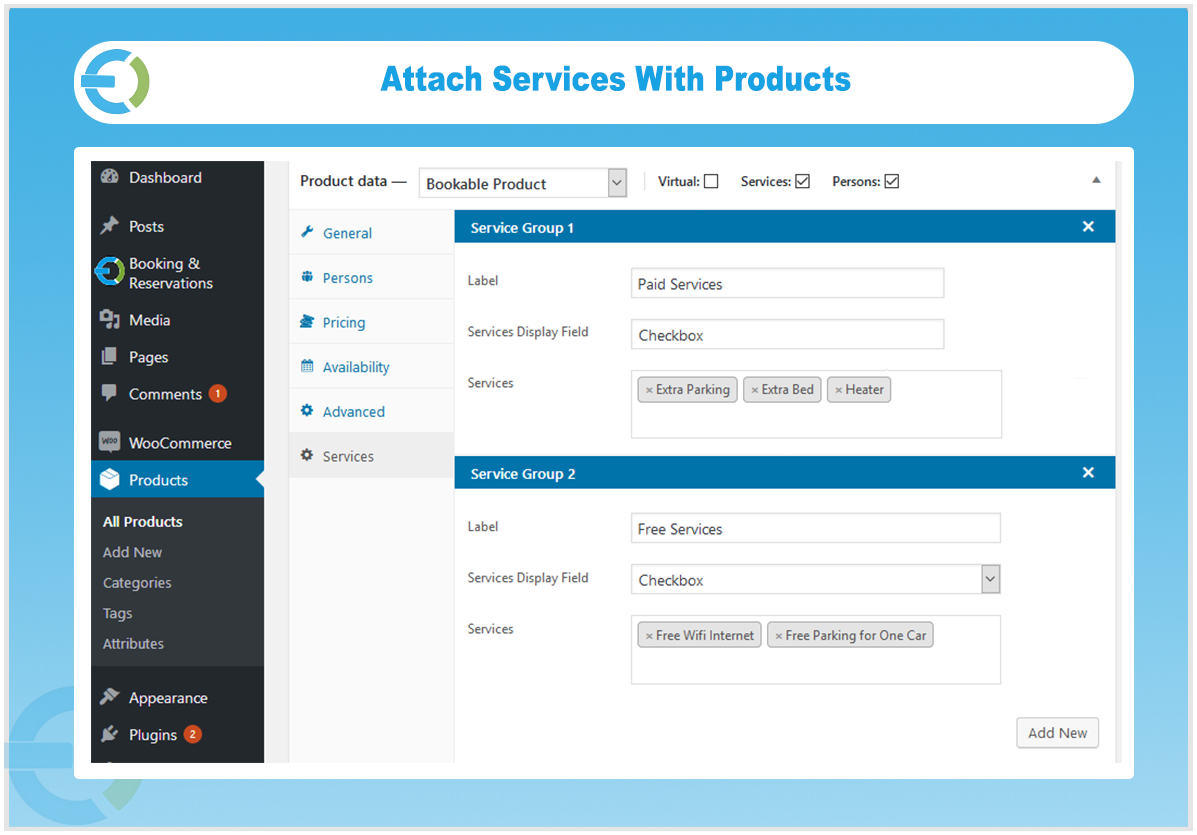Image resolution: width=1197 pixels, height=835 pixels.
Task: Click the Appearance brush icon
Action: 110,697
